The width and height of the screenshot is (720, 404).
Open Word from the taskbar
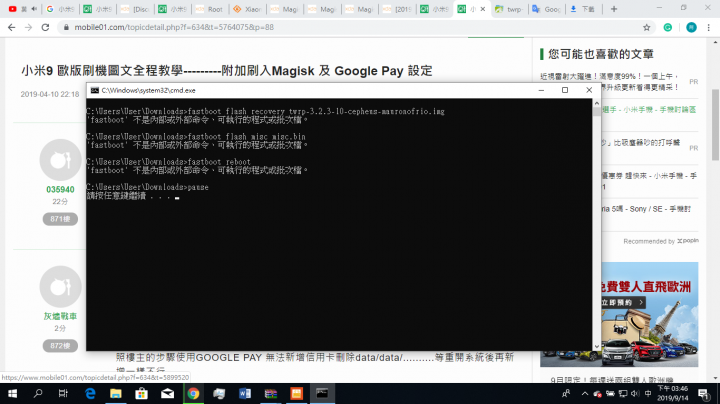(245, 393)
